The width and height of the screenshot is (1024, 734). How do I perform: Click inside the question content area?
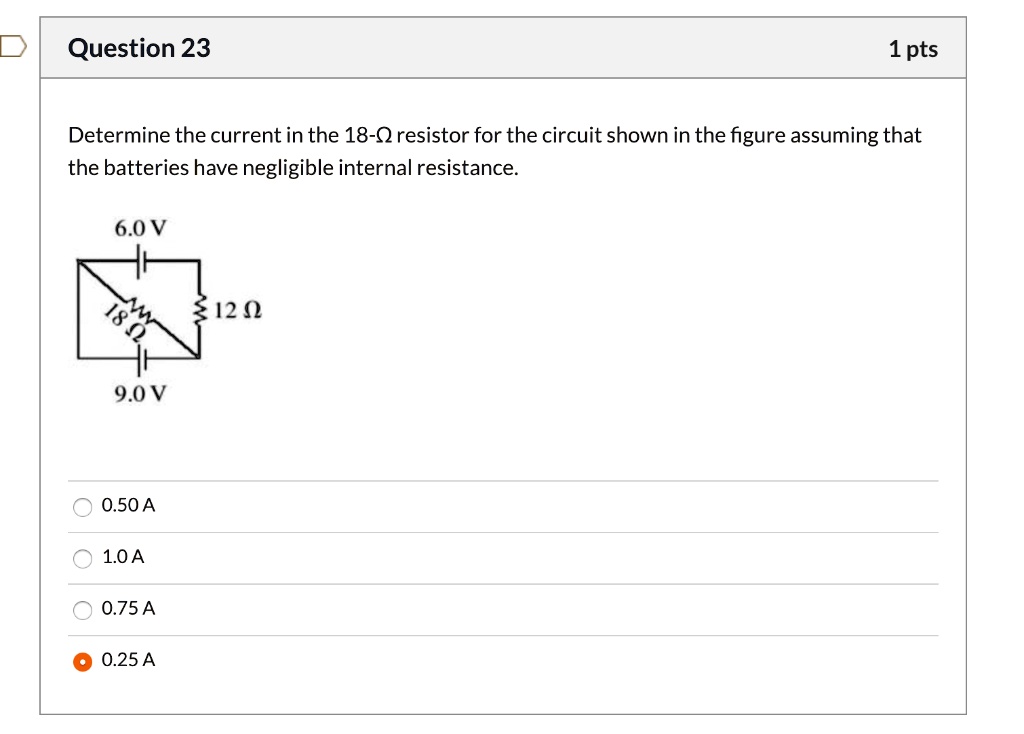[x=500, y=300]
